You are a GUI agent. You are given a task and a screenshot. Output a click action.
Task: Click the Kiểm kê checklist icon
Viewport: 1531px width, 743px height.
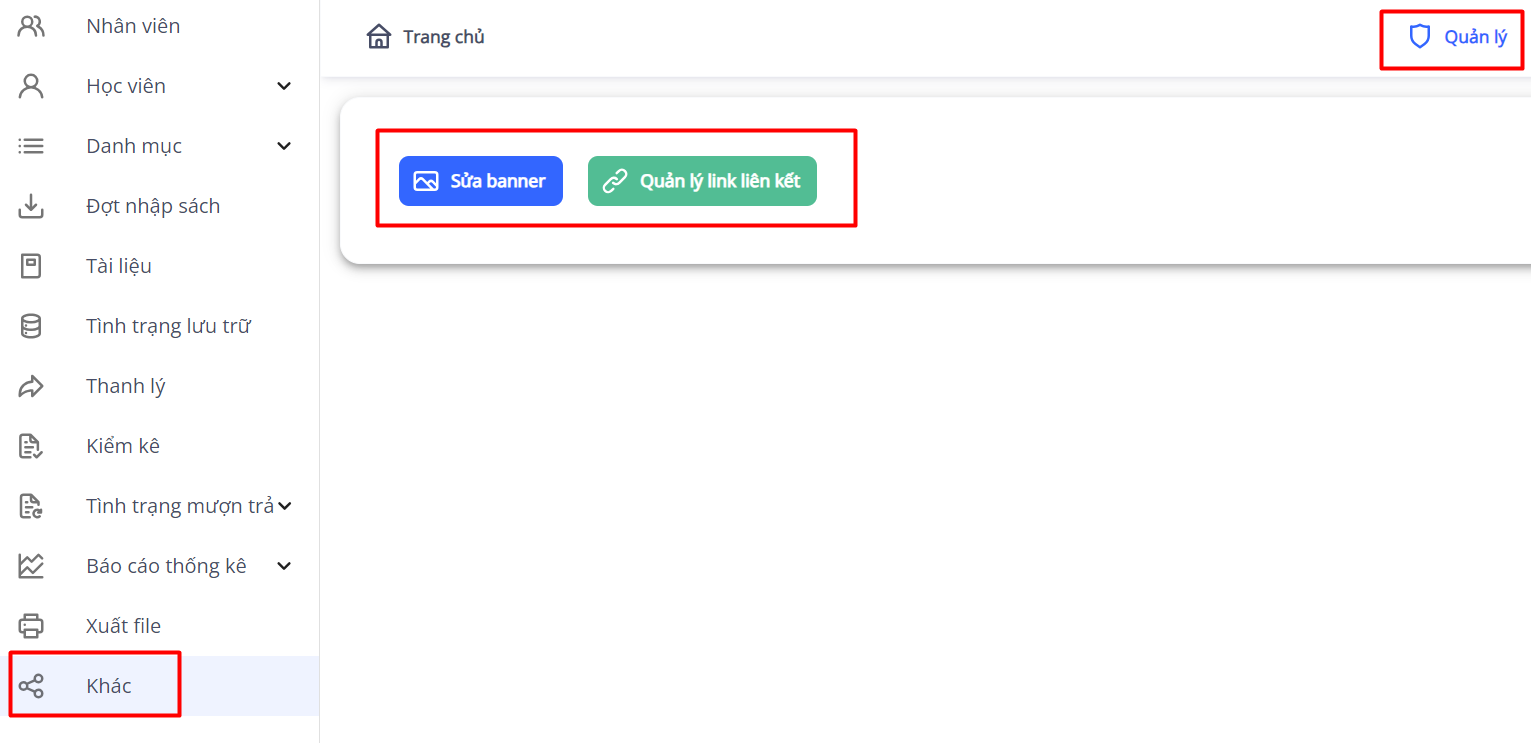(x=31, y=446)
